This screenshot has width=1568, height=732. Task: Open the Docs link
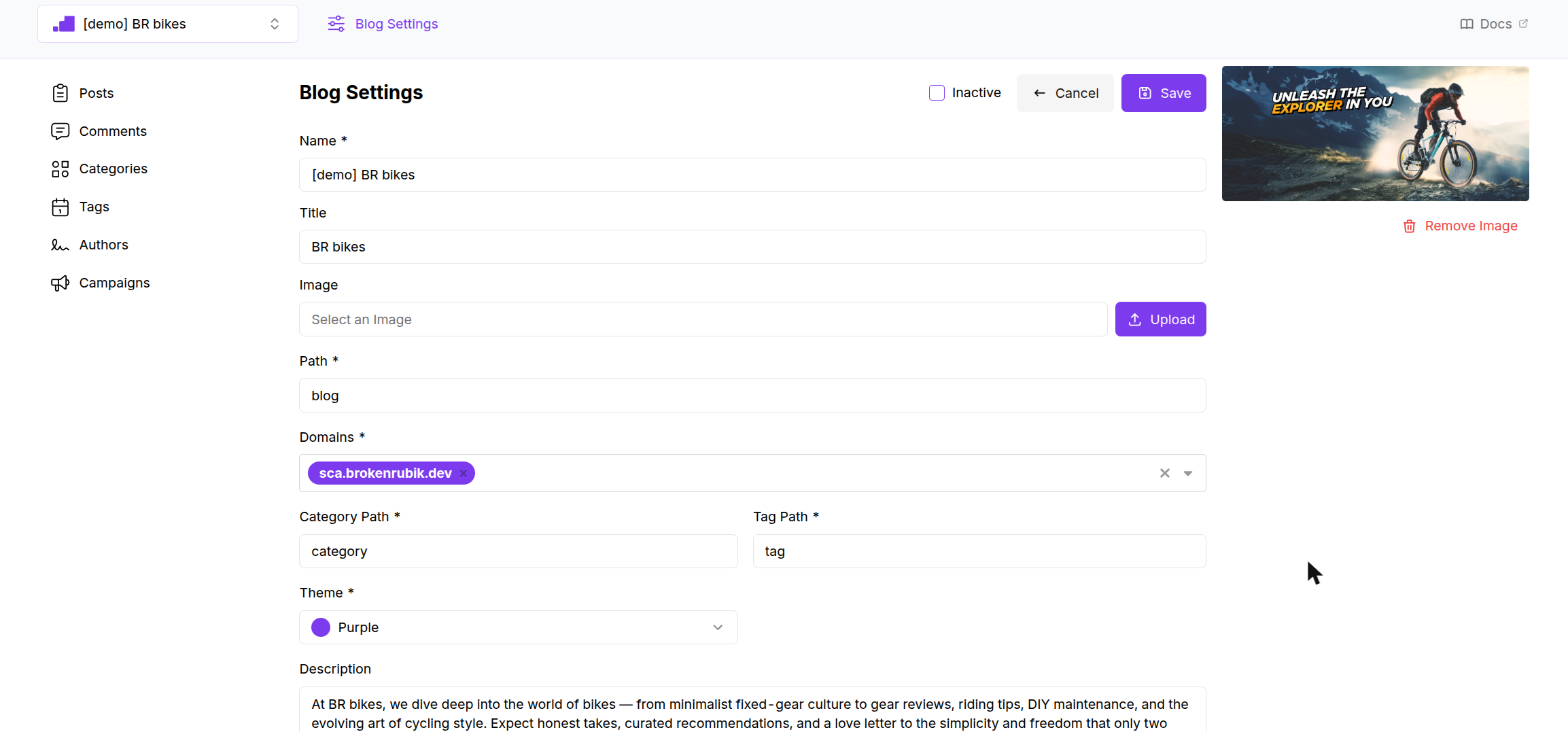click(x=1494, y=24)
